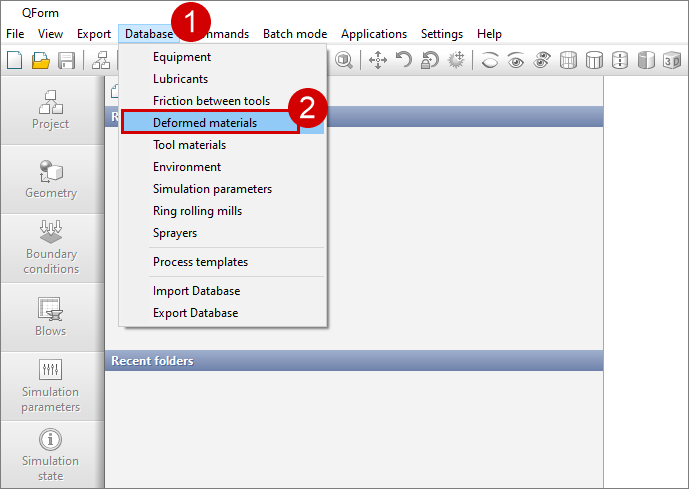Select Deformed materials from Database menu

tap(205, 123)
